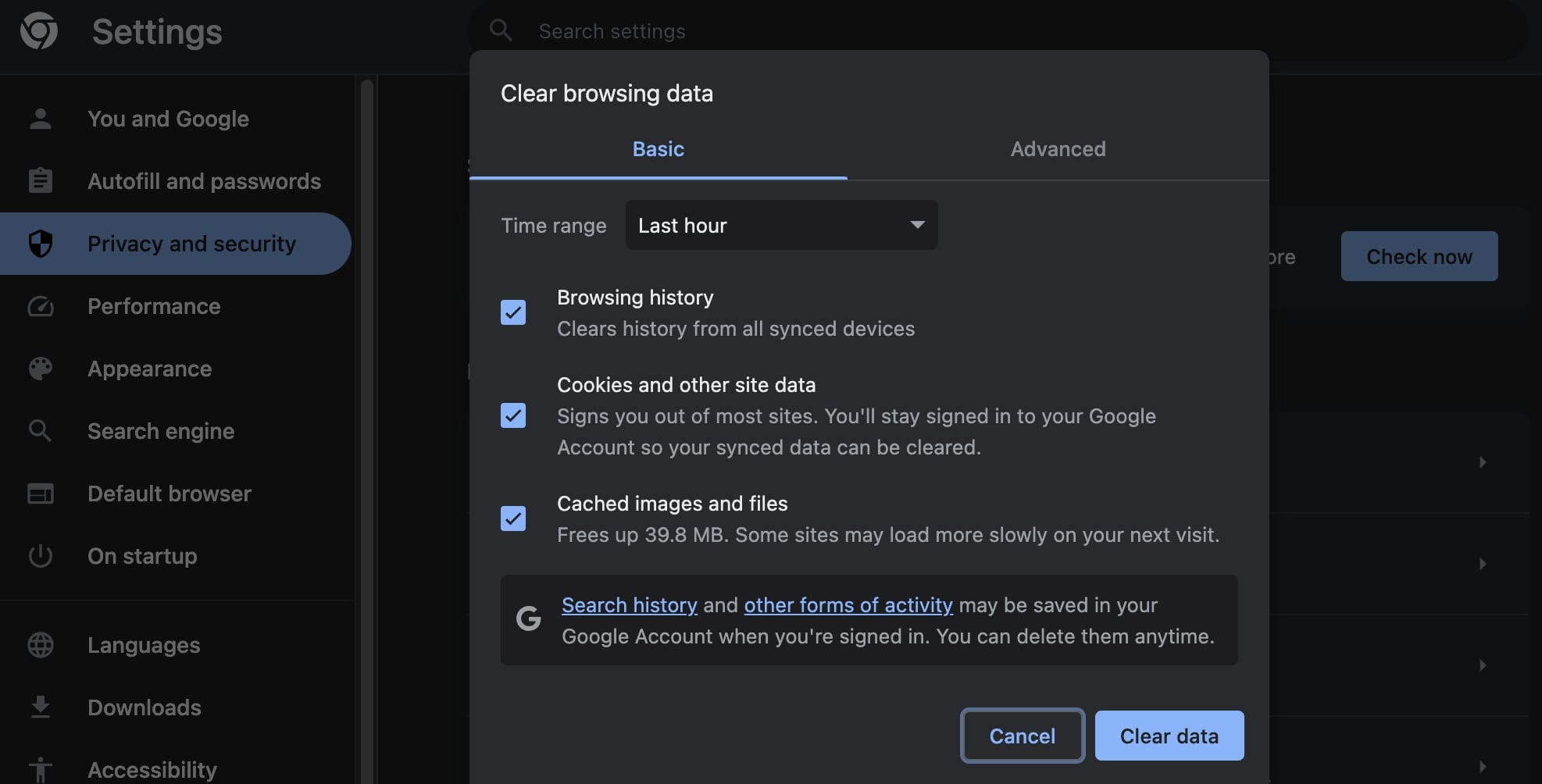This screenshot has width=1542, height=784.
Task: Open Downloads in the settings sidebar
Action: (x=144, y=707)
